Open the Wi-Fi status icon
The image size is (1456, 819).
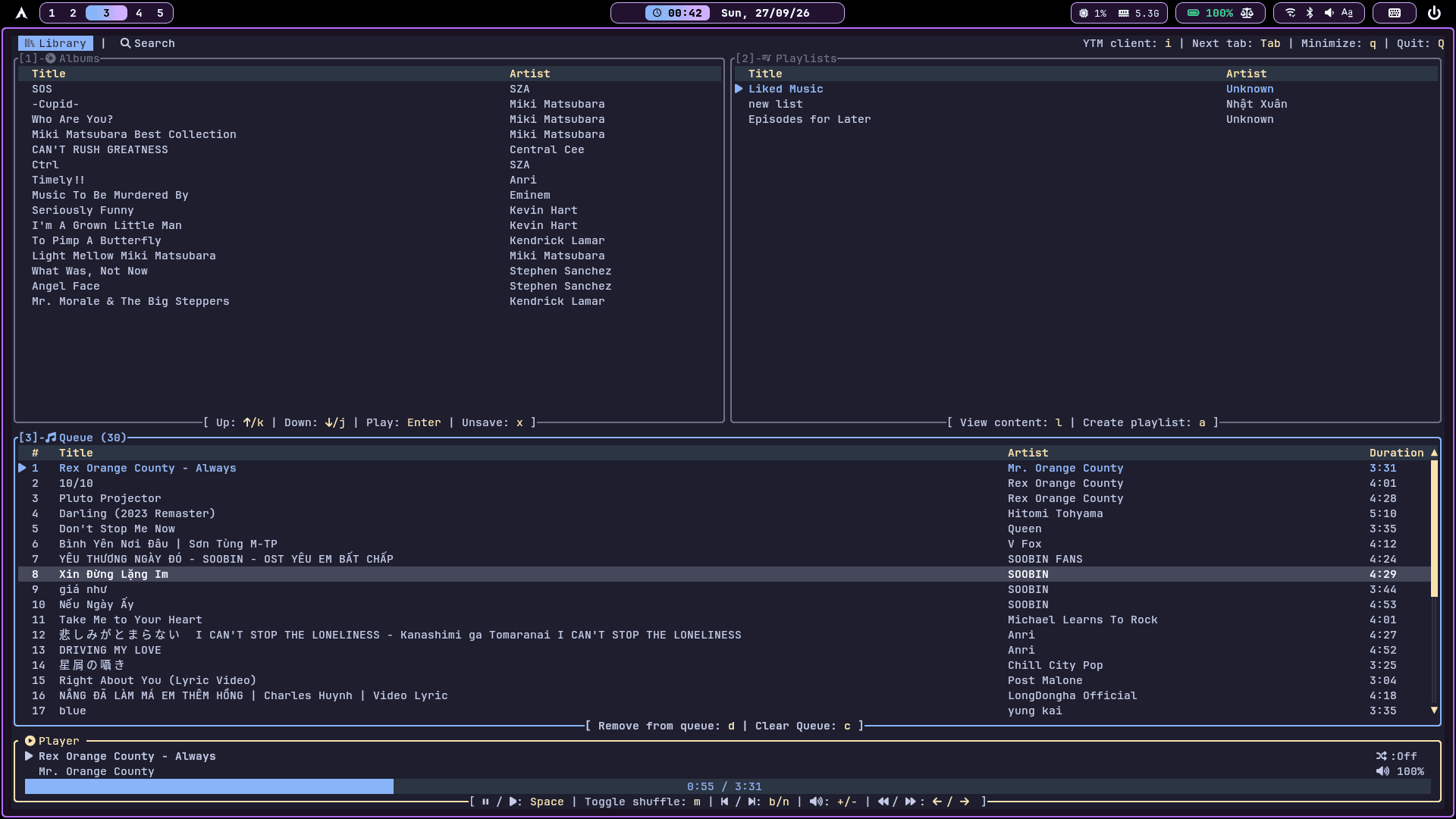(x=1290, y=13)
